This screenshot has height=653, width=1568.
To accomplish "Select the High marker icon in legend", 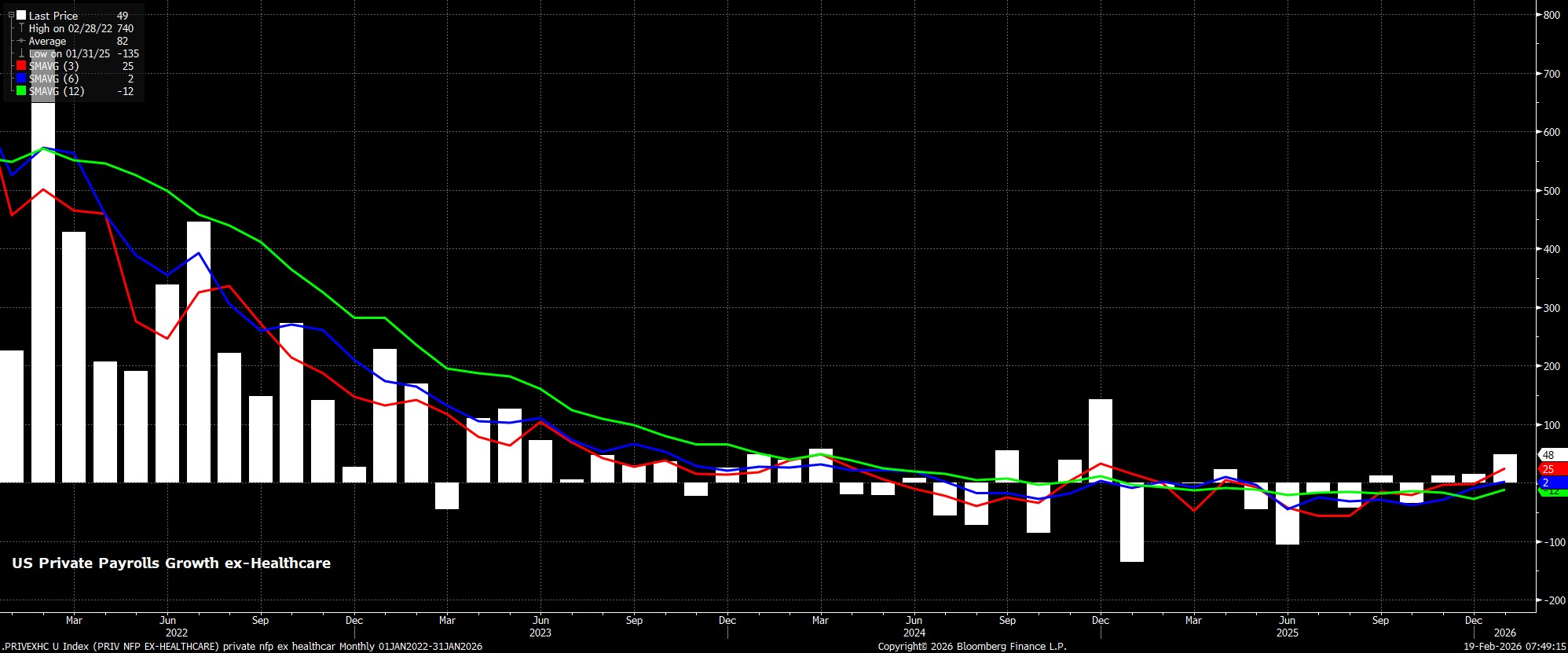I will 21,28.
